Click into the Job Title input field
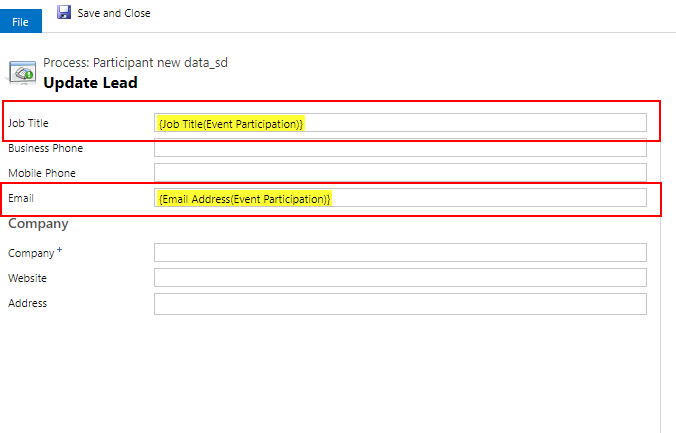Screen dimensions: 676x433 click(400, 122)
